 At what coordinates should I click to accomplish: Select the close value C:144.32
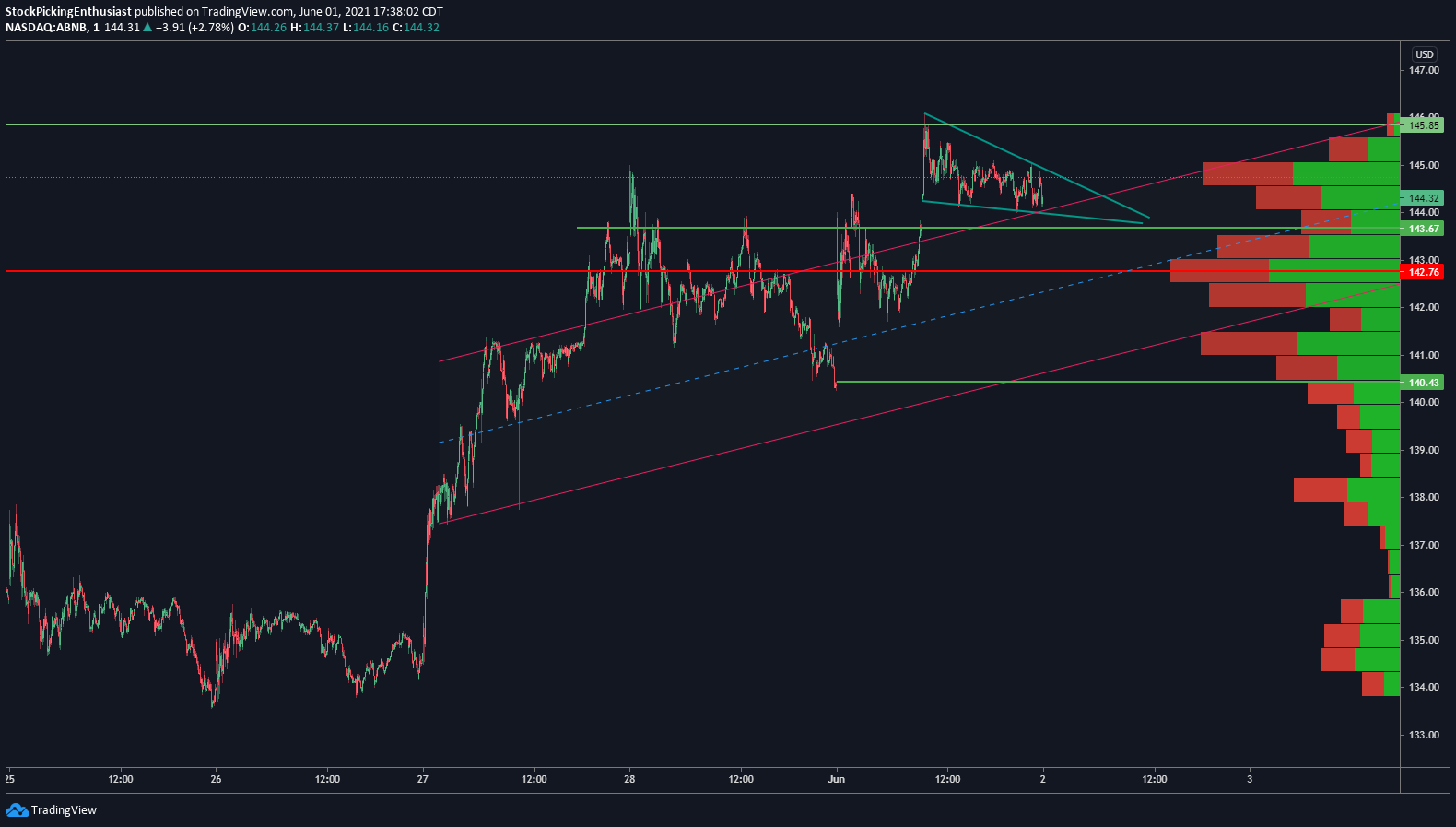tap(417, 28)
